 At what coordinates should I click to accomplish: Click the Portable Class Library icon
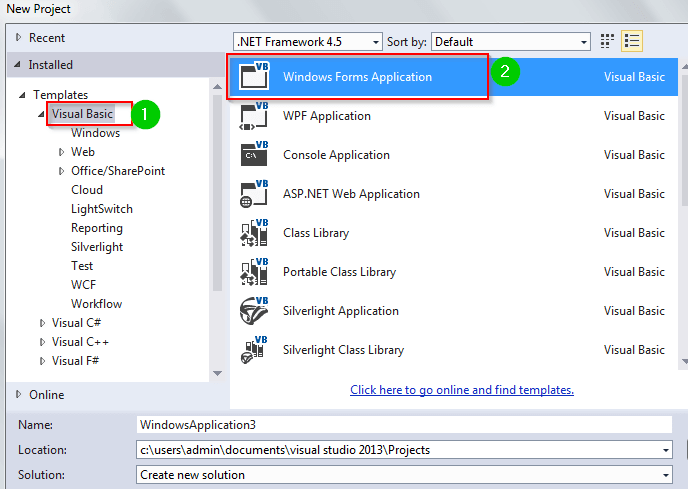pos(254,272)
